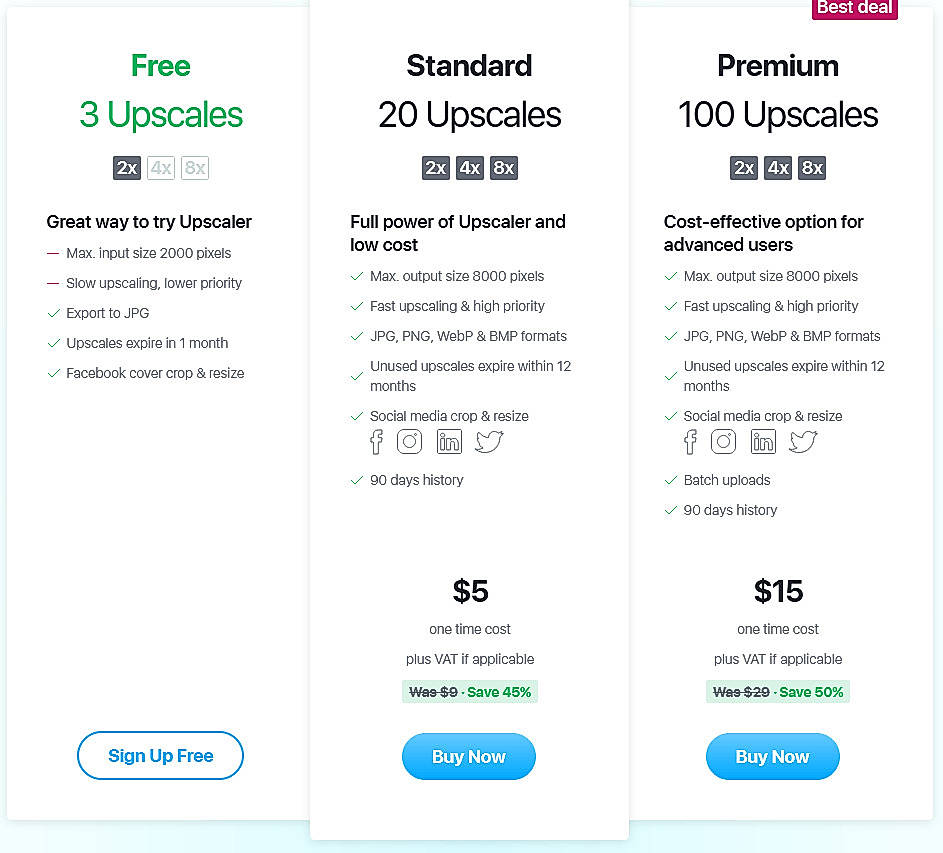This screenshot has height=853, width=943.
Task: Click the Sign Up Free button
Action: click(x=160, y=756)
